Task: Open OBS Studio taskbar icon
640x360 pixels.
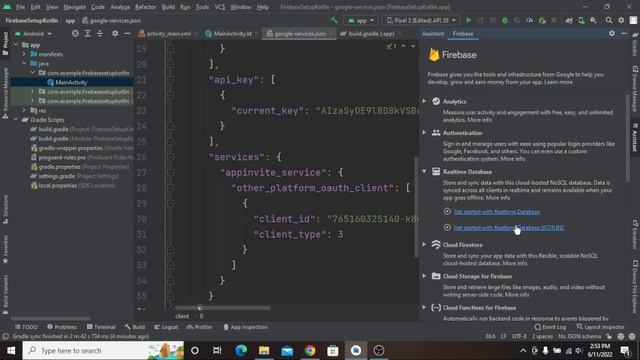Action: tap(379, 351)
